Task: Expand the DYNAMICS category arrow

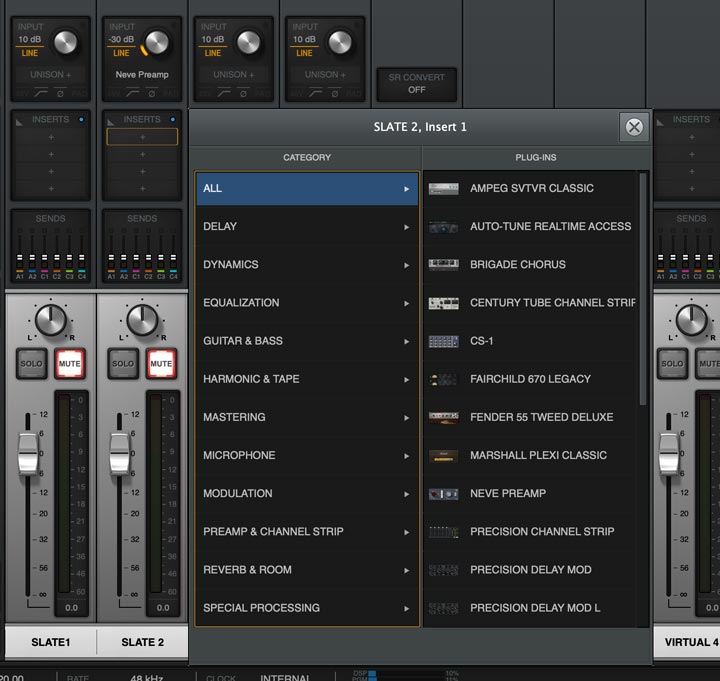Action: pos(406,265)
